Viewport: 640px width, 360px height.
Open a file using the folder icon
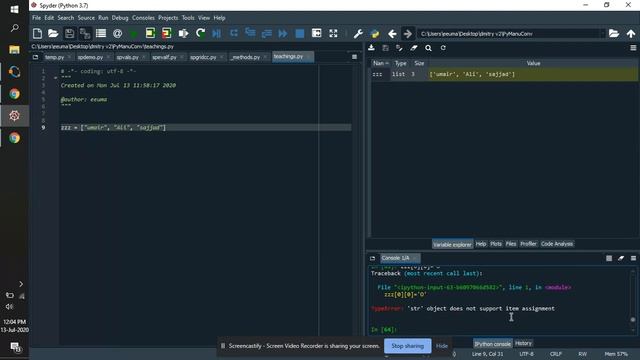pos(53,33)
